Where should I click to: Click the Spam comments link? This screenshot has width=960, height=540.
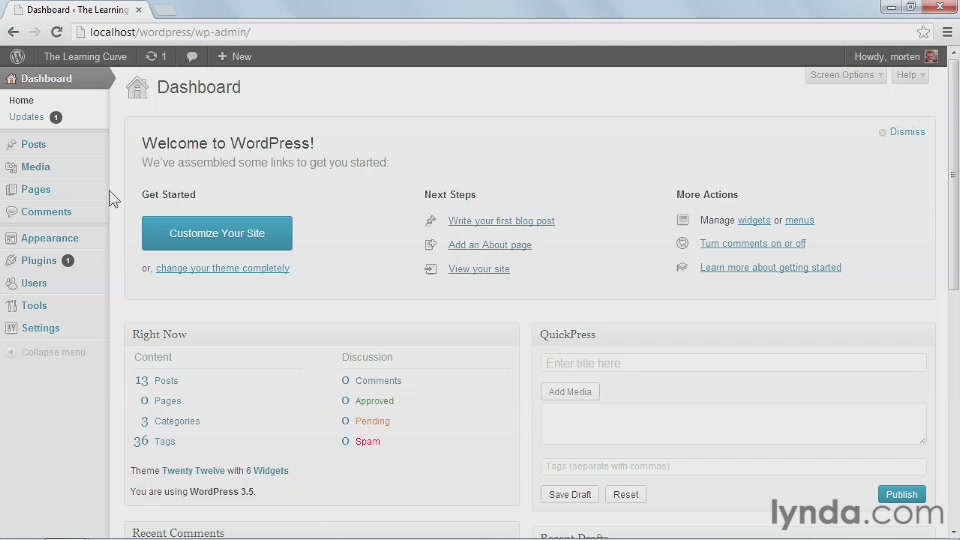pos(367,441)
